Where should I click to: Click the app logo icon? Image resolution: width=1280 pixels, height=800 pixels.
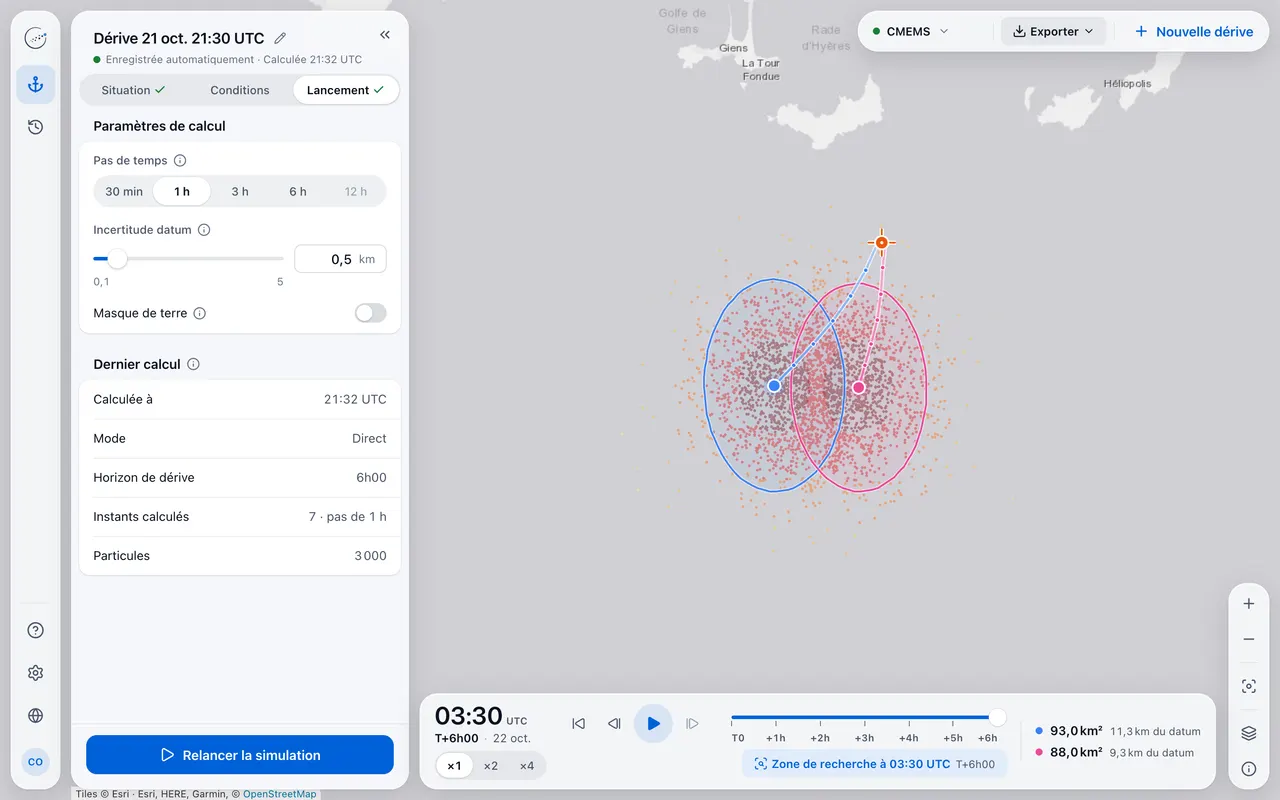[35, 39]
